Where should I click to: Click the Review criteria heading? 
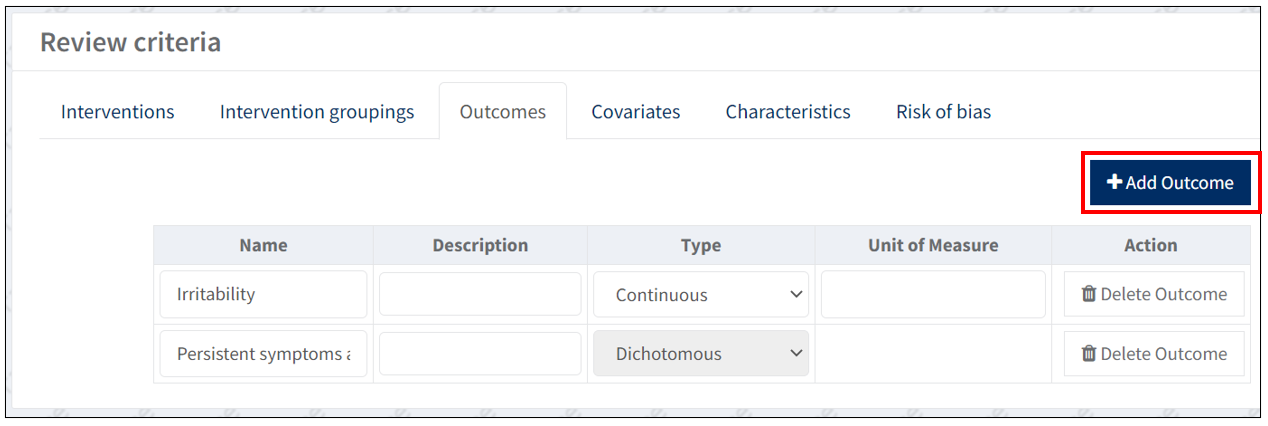[131, 43]
